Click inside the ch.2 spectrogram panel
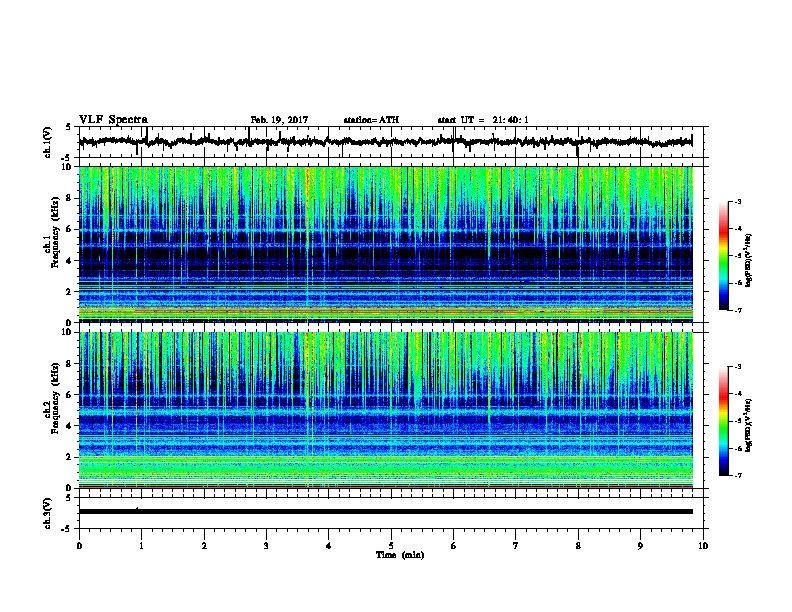The image size is (792, 612). point(386,410)
